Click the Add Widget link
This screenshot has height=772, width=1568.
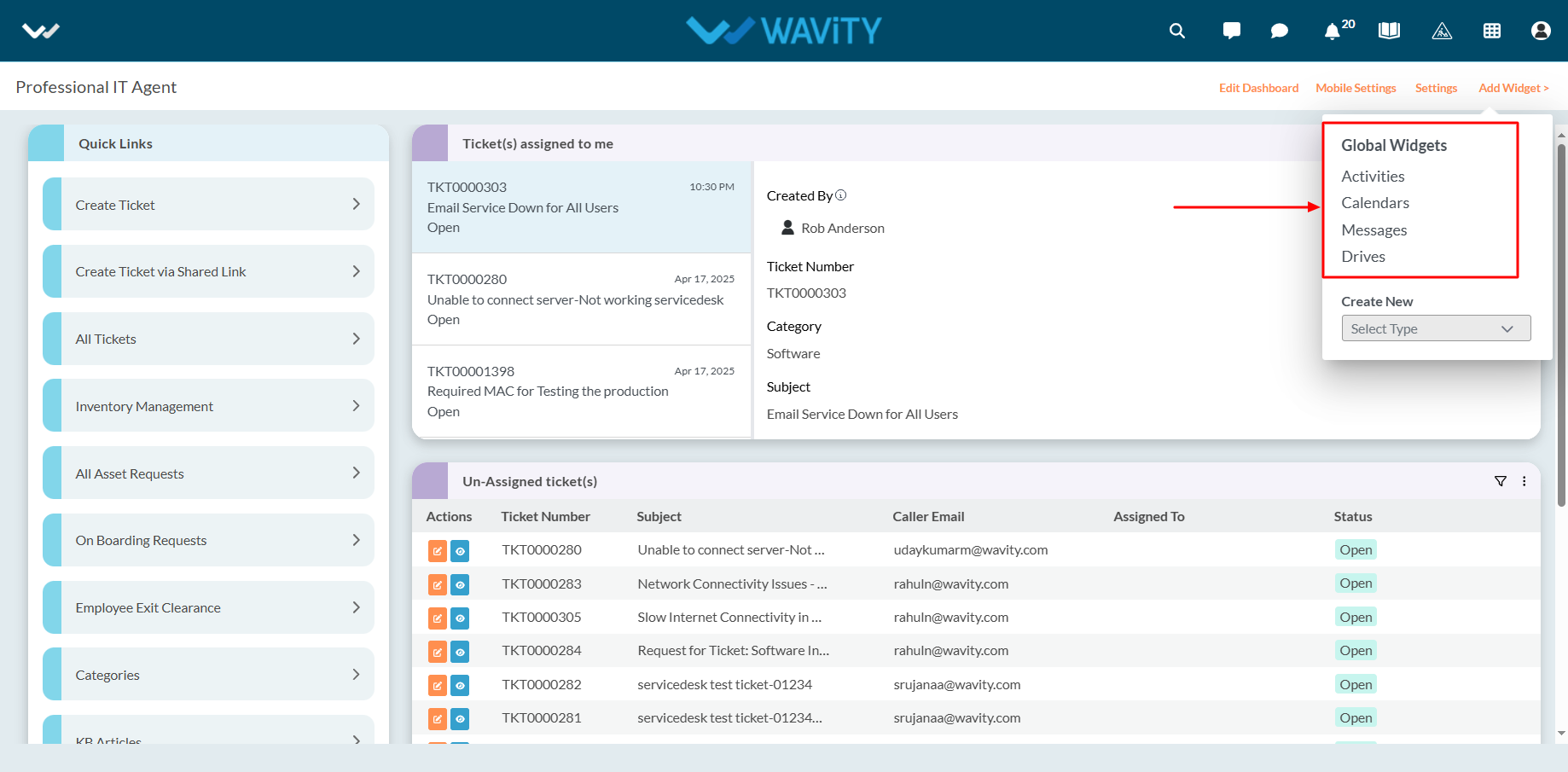pyautogui.click(x=1513, y=88)
